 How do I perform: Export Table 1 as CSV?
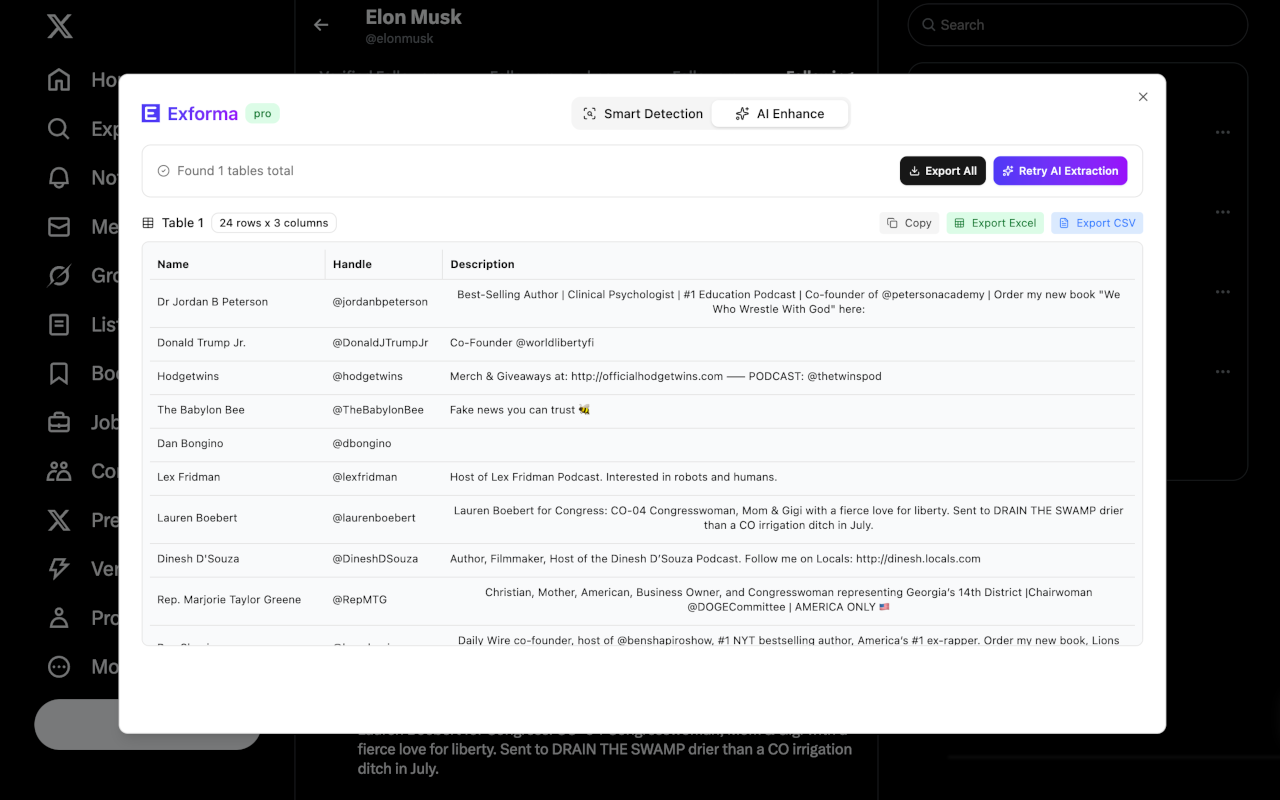[x=1097, y=223]
